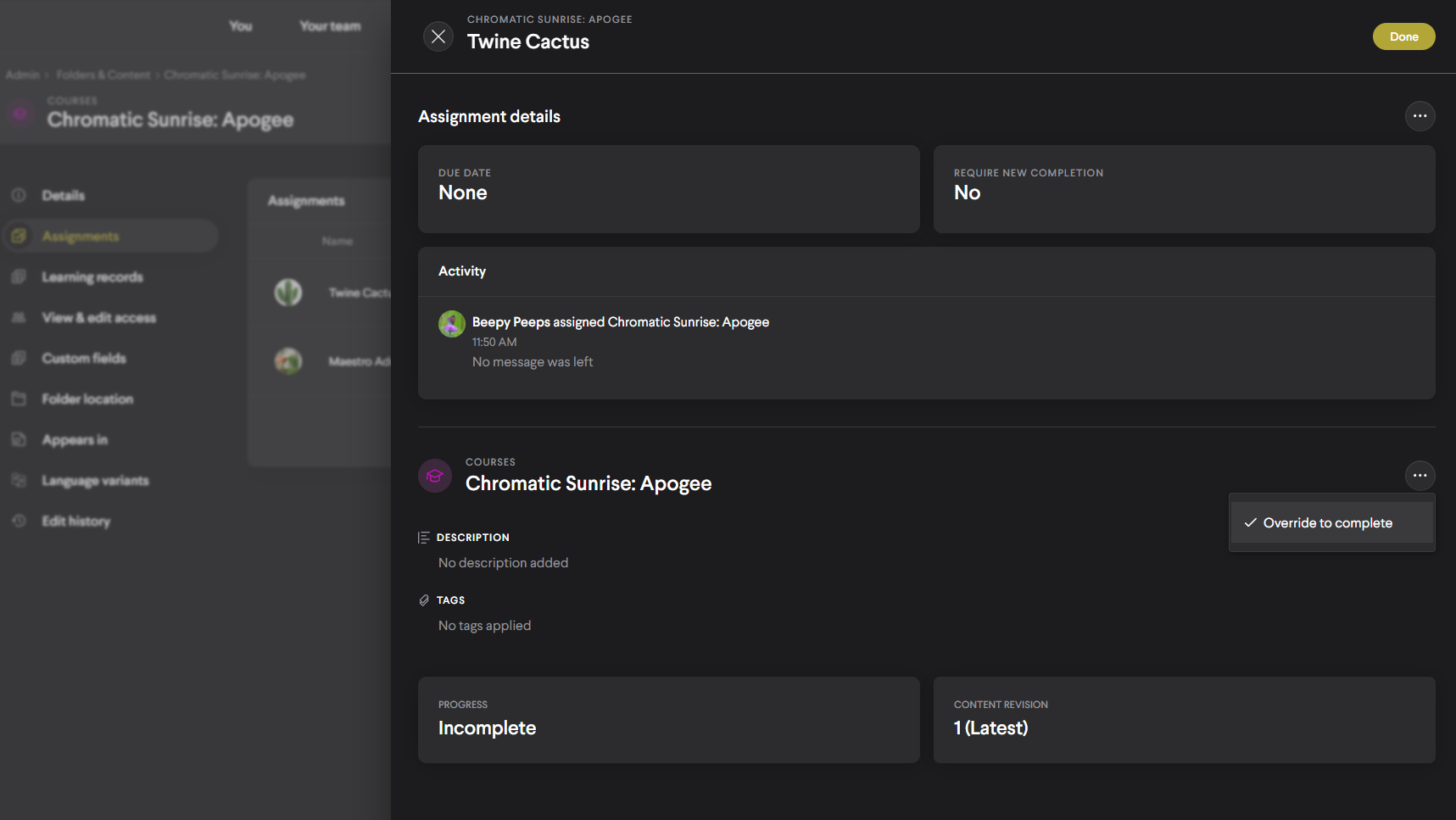Image resolution: width=1456 pixels, height=820 pixels.
Task: Open Learning records in sidebar
Action: pos(92,277)
